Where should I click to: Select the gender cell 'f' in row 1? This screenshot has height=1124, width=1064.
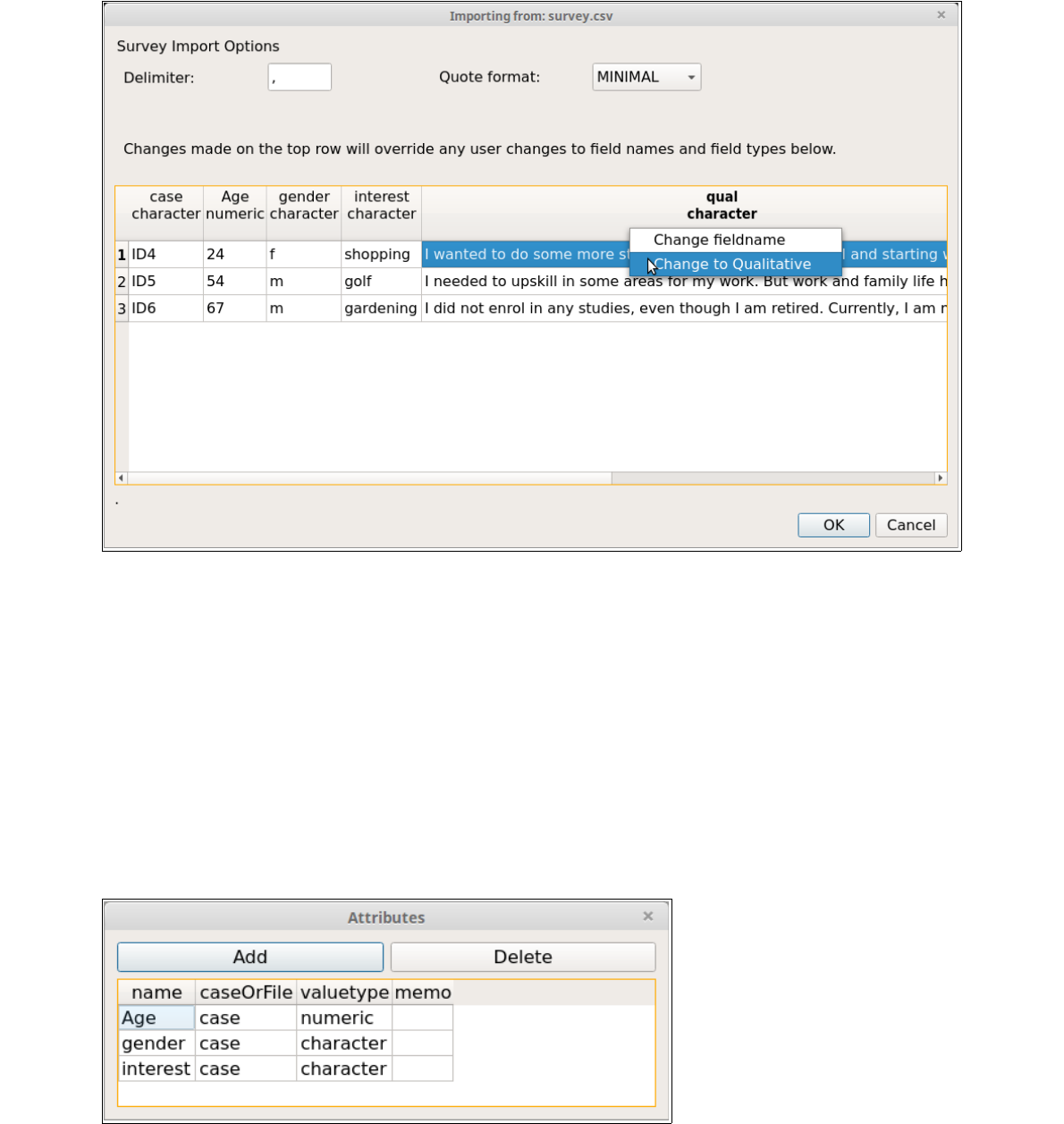click(304, 255)
